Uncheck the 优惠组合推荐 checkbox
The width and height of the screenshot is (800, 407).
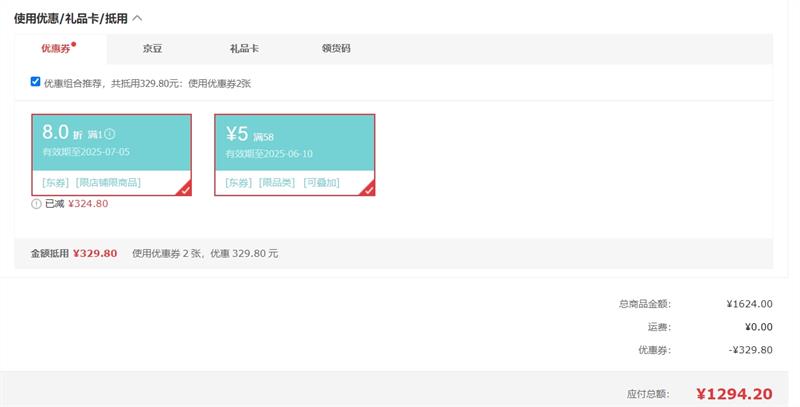coord(36,82)
